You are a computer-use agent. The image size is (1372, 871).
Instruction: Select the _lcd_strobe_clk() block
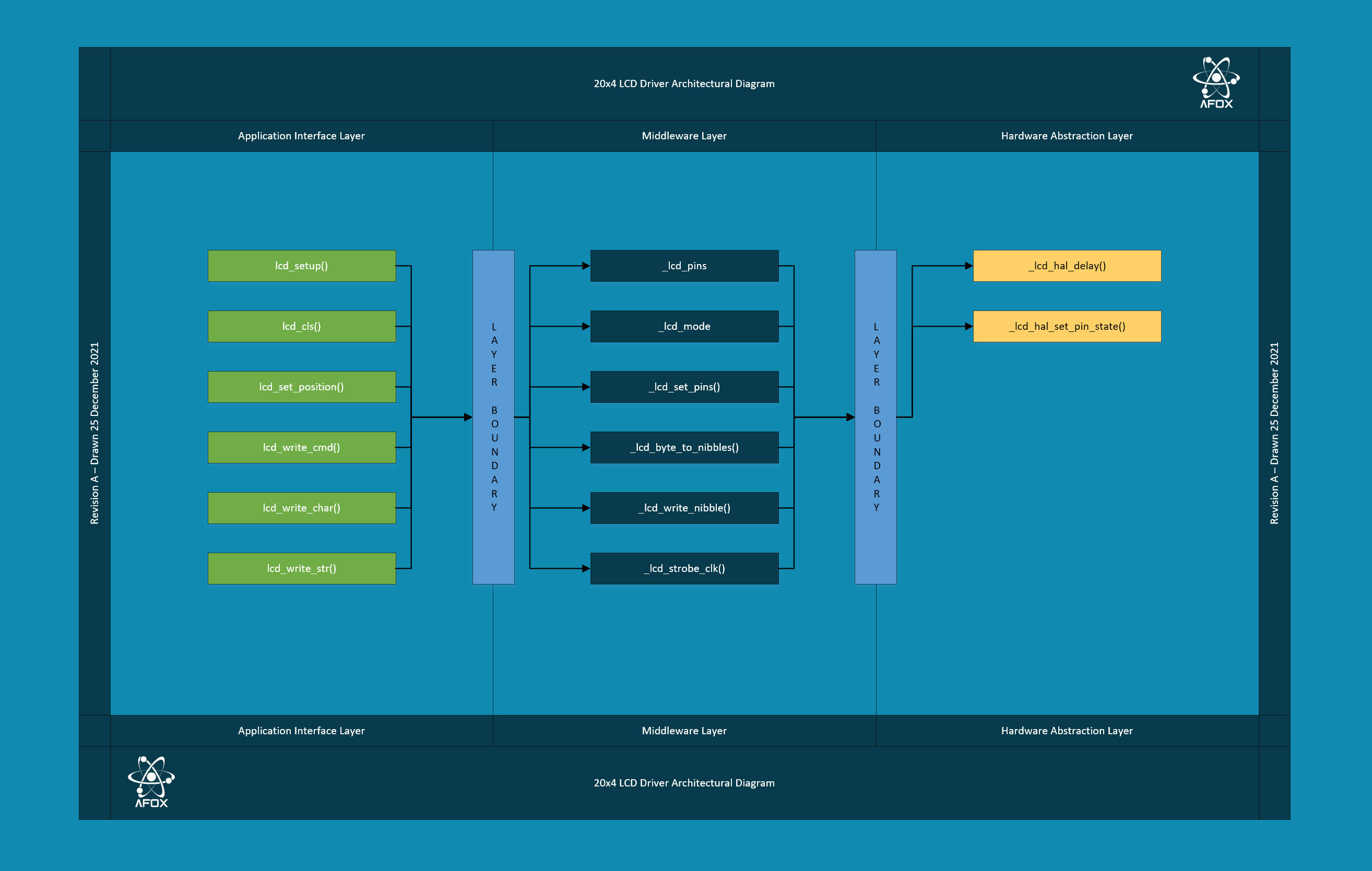684,568
